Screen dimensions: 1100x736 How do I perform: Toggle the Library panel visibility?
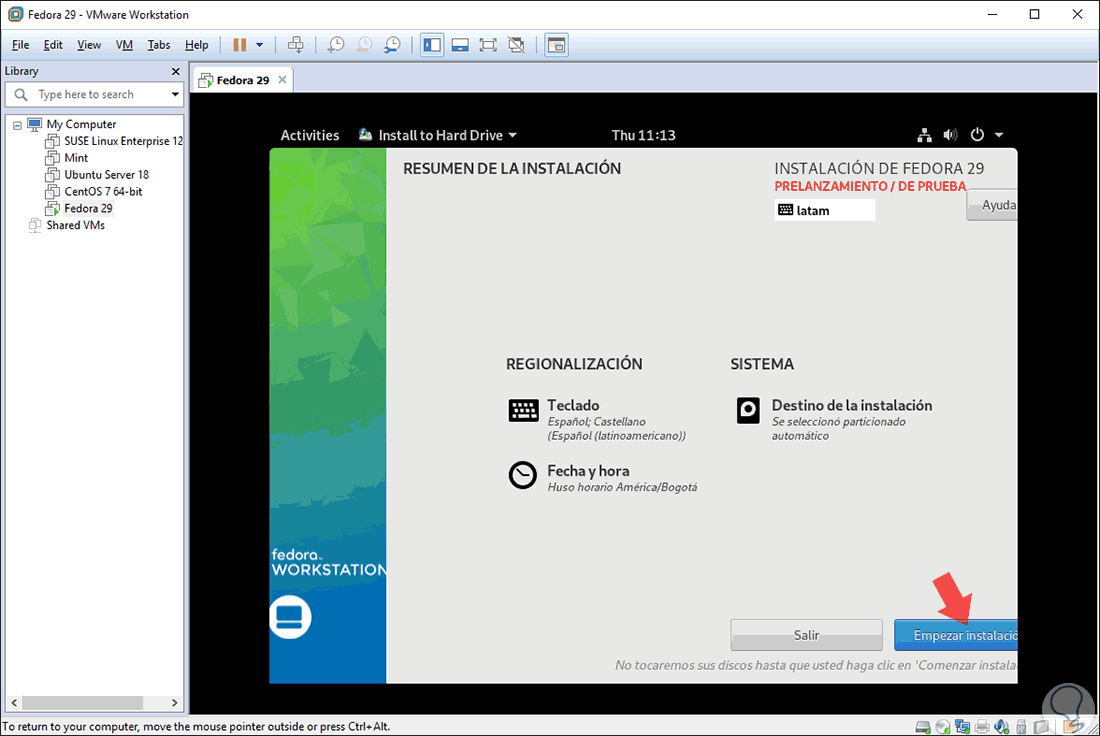click(x=431, y=44)
